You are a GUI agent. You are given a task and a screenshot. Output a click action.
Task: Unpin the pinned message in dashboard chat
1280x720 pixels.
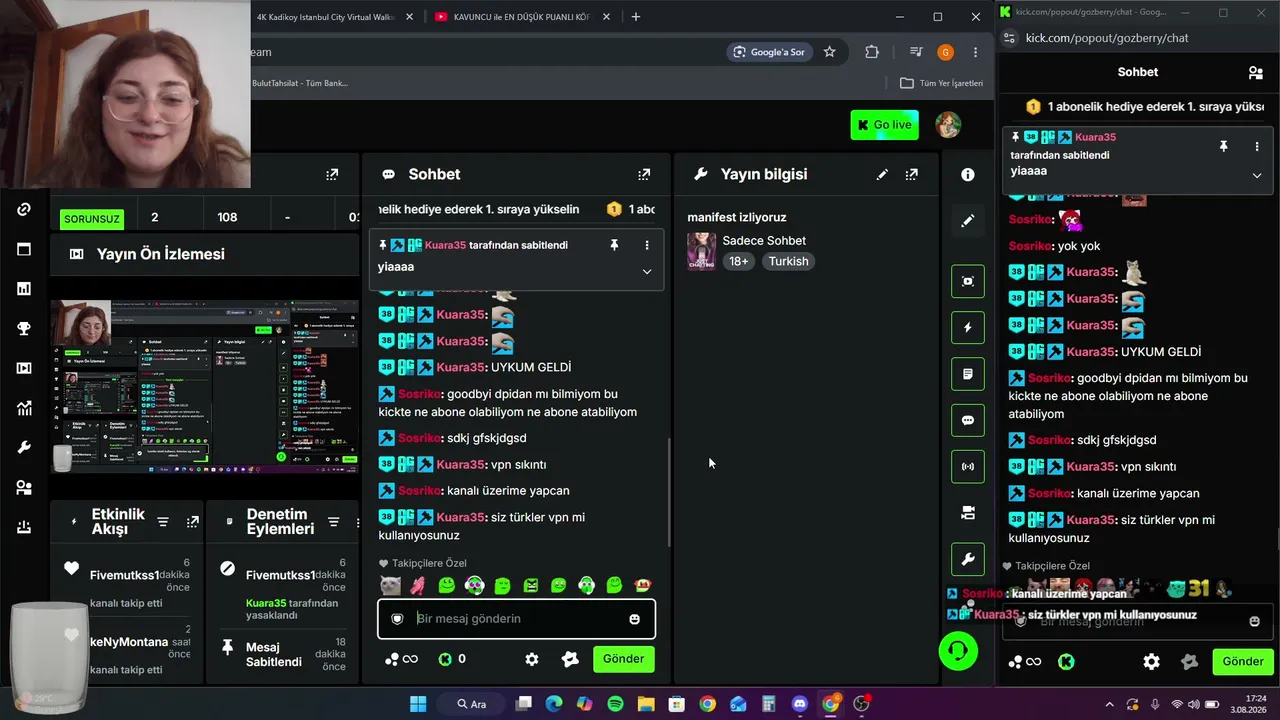(x=614, y=245)
